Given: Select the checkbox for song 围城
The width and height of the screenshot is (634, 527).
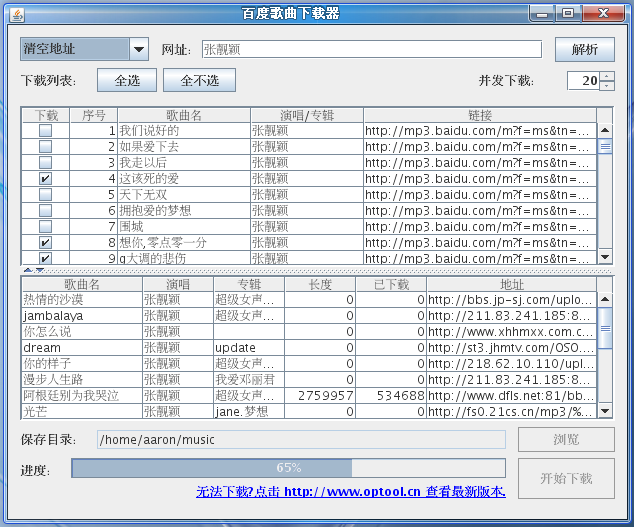Looking at the screenshot, I should pos(45,226).
